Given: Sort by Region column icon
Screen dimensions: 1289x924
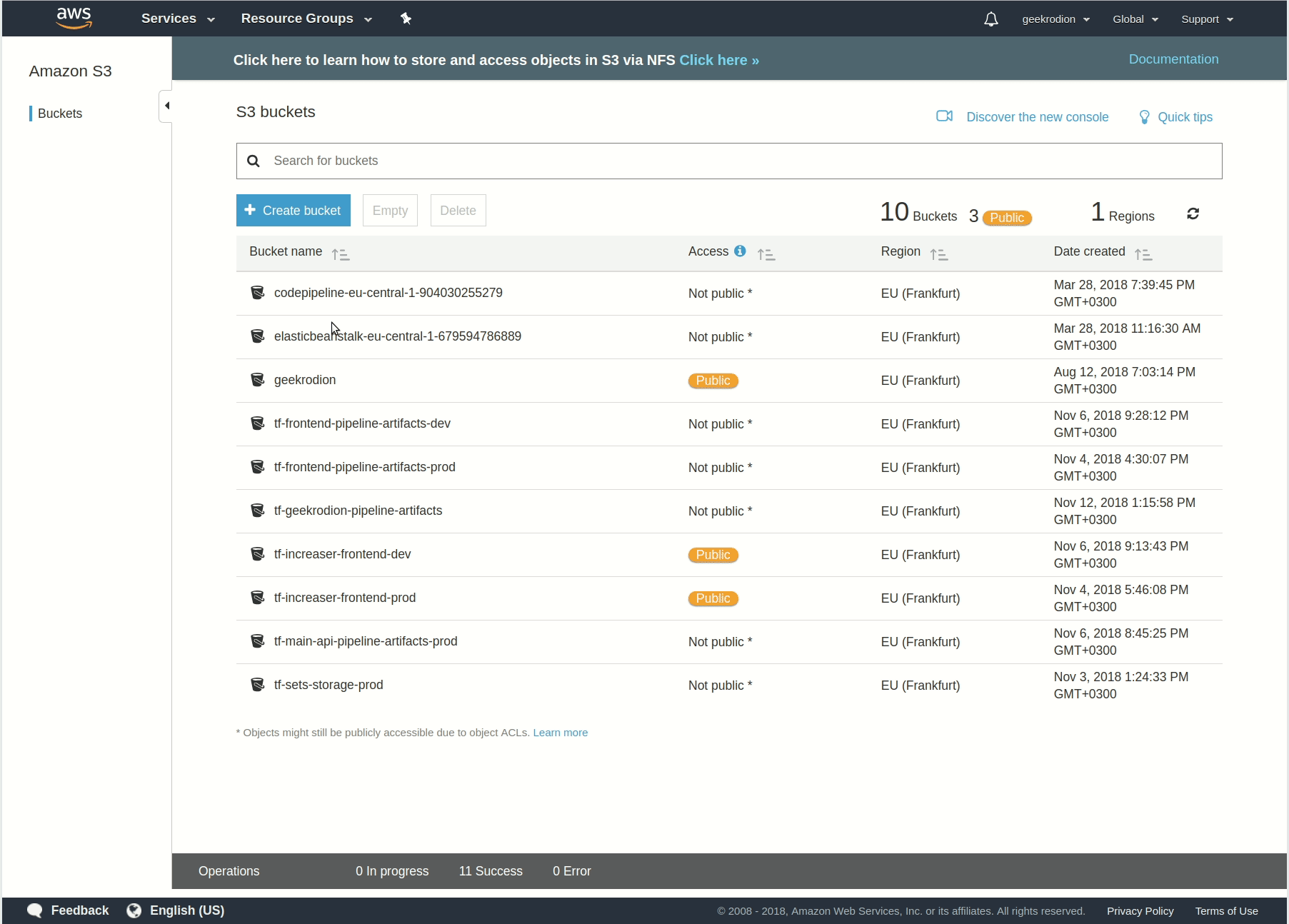Looking at the screenshot, I should (939, 254).
